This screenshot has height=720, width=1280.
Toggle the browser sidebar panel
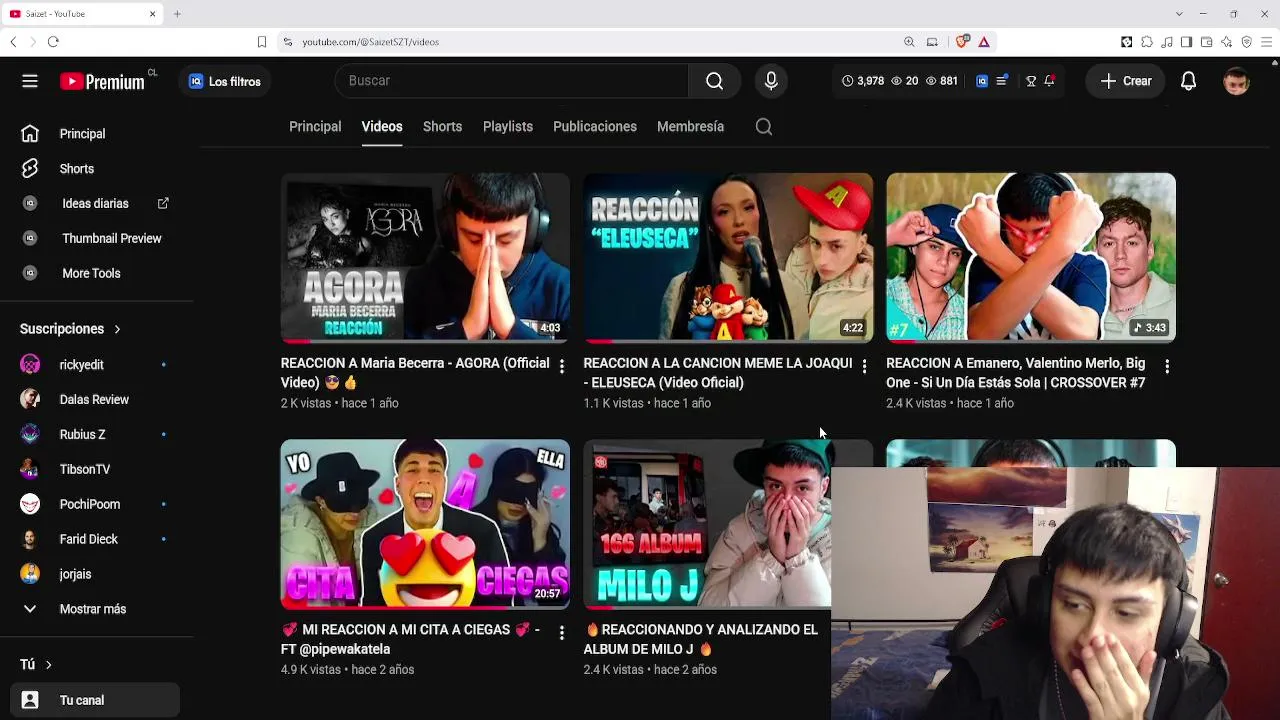[1186, 42]
